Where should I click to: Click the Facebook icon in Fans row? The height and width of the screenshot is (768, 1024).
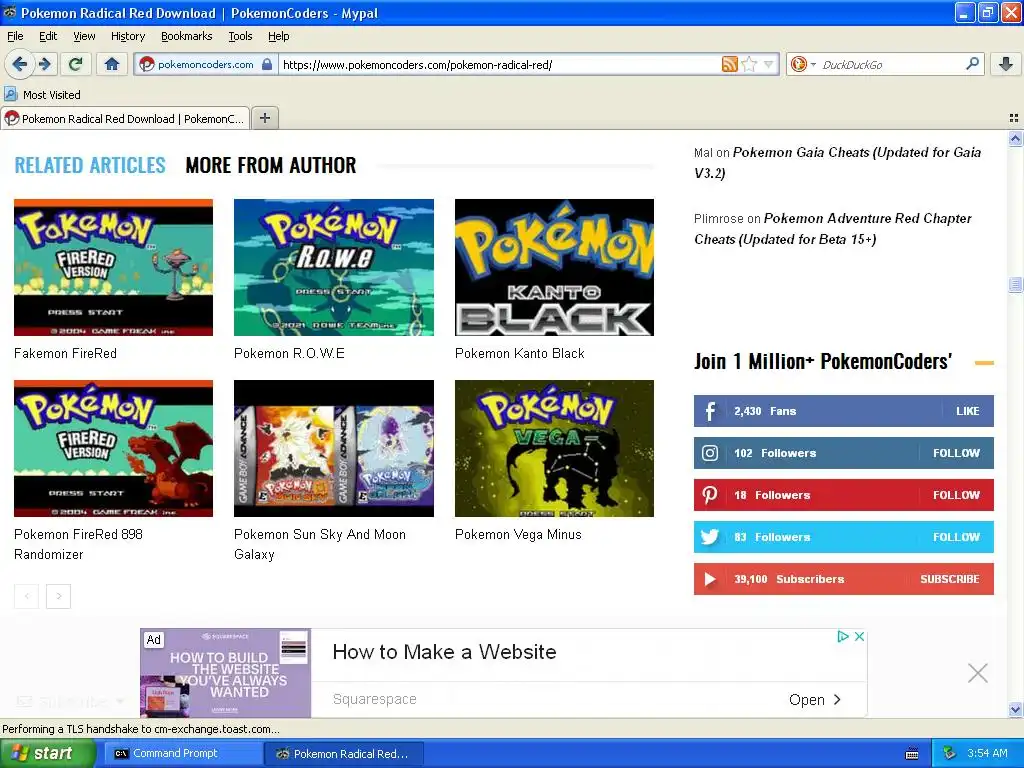tap(710, 411)
